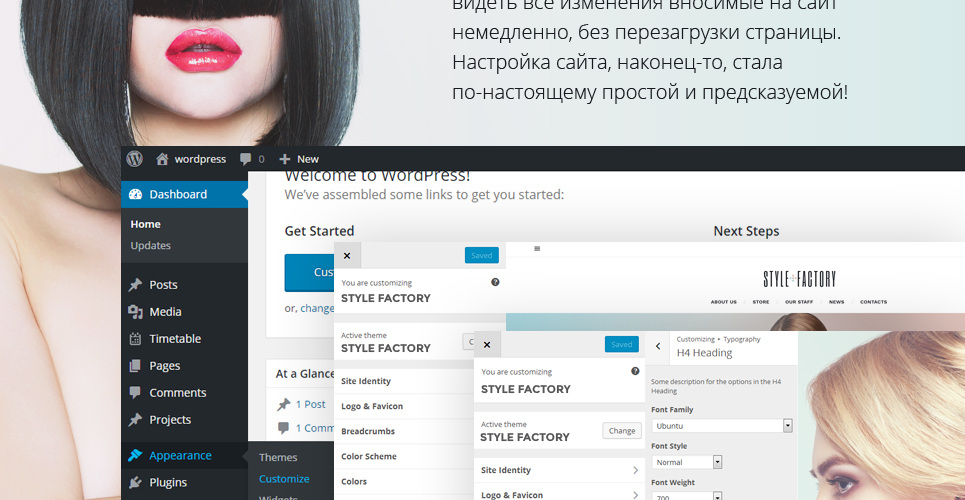Click the Timetable calendar icon in sidebar
The width and height of the screenshot is (965, 500).
click(135, 339)
